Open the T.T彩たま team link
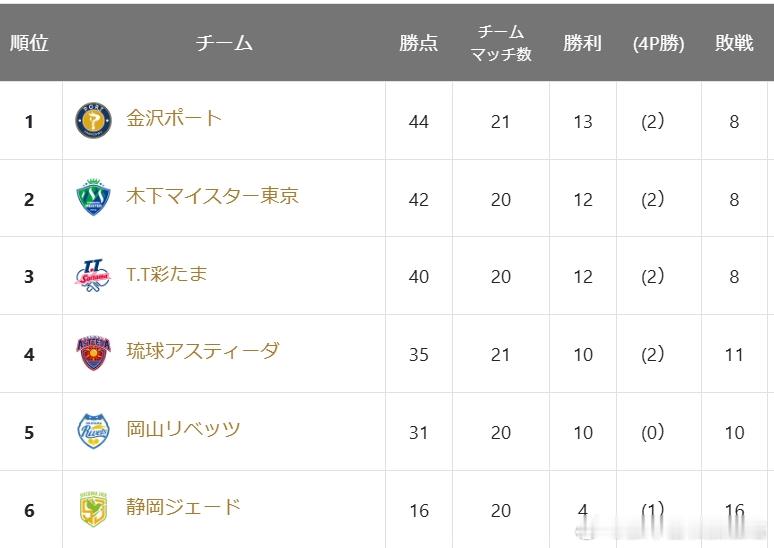This screenshot has height=548, width=774. point(166,274)
